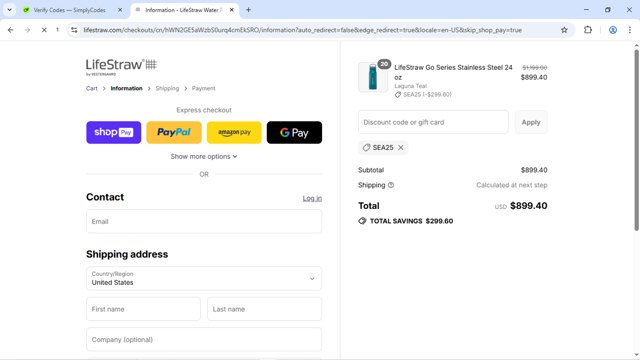Check out with Amazon Pay
The height and width of the screenshot is (360, 640).
(x=234, y=132)
